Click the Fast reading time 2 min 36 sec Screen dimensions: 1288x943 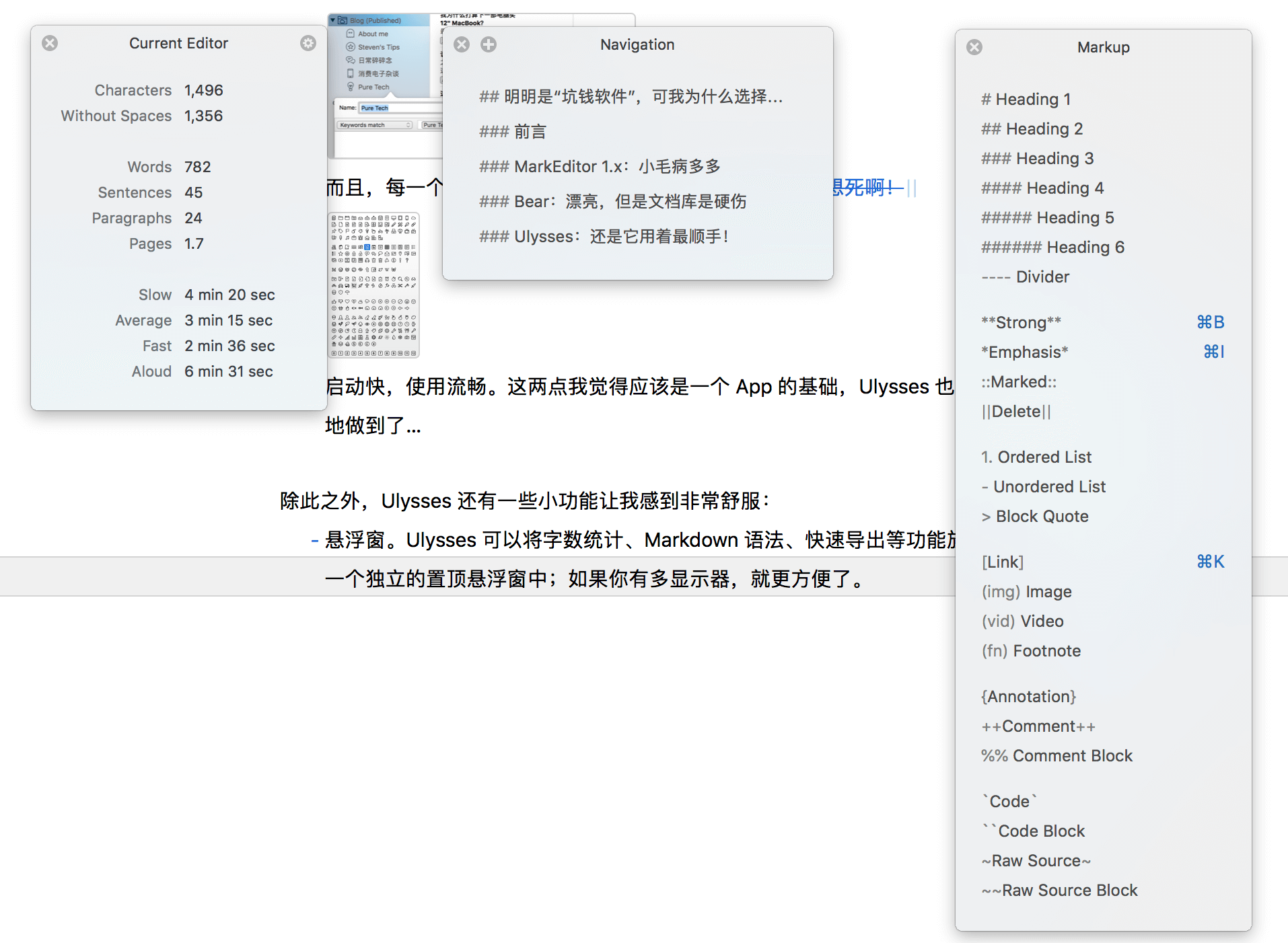(229, 346)
